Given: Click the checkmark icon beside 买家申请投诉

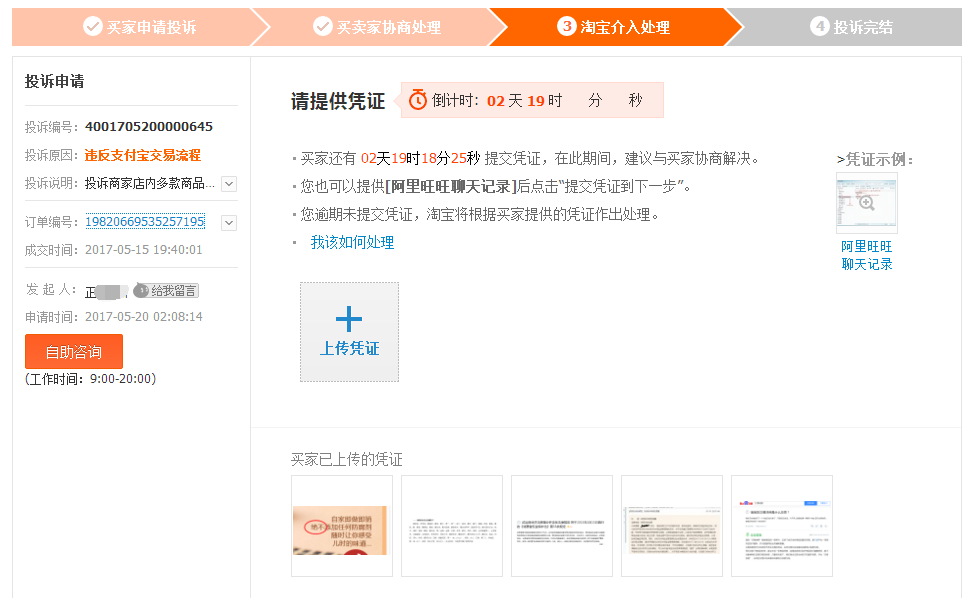Looking at the screenshot, I should tap(93, 26).
